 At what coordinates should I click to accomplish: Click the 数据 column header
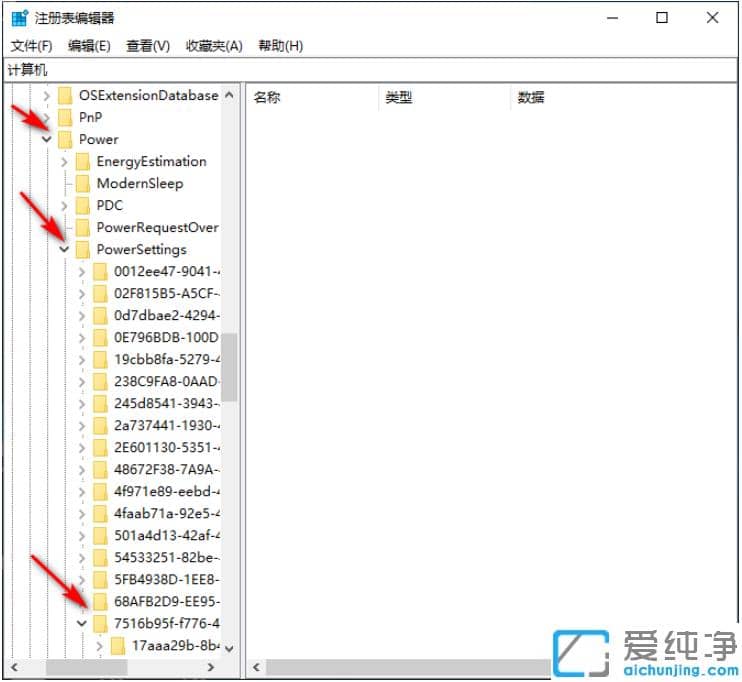click(x=530, y=97)
